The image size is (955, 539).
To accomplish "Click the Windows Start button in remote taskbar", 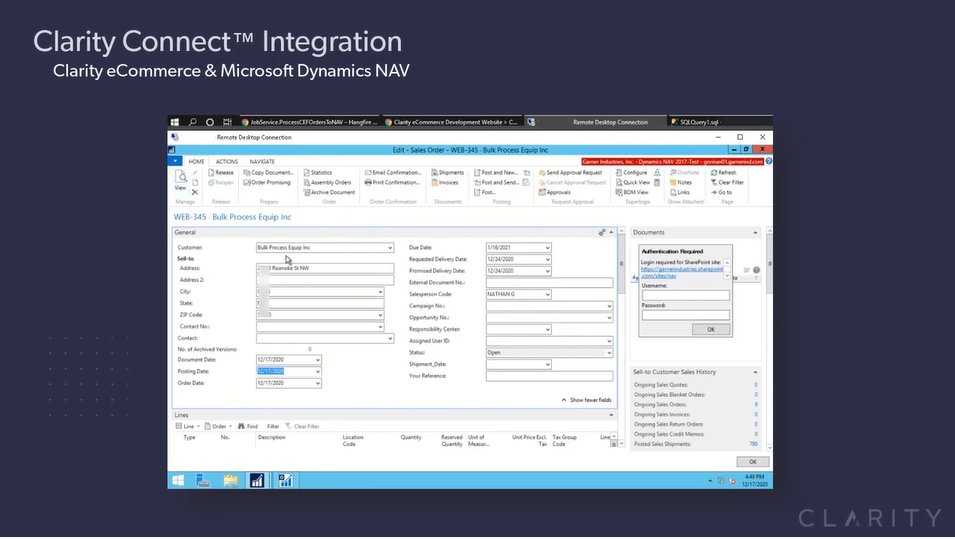I will 178,481.
